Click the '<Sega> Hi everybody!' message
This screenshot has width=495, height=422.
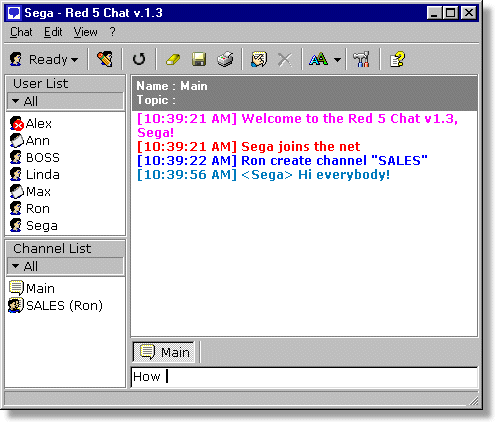(263, 175)
